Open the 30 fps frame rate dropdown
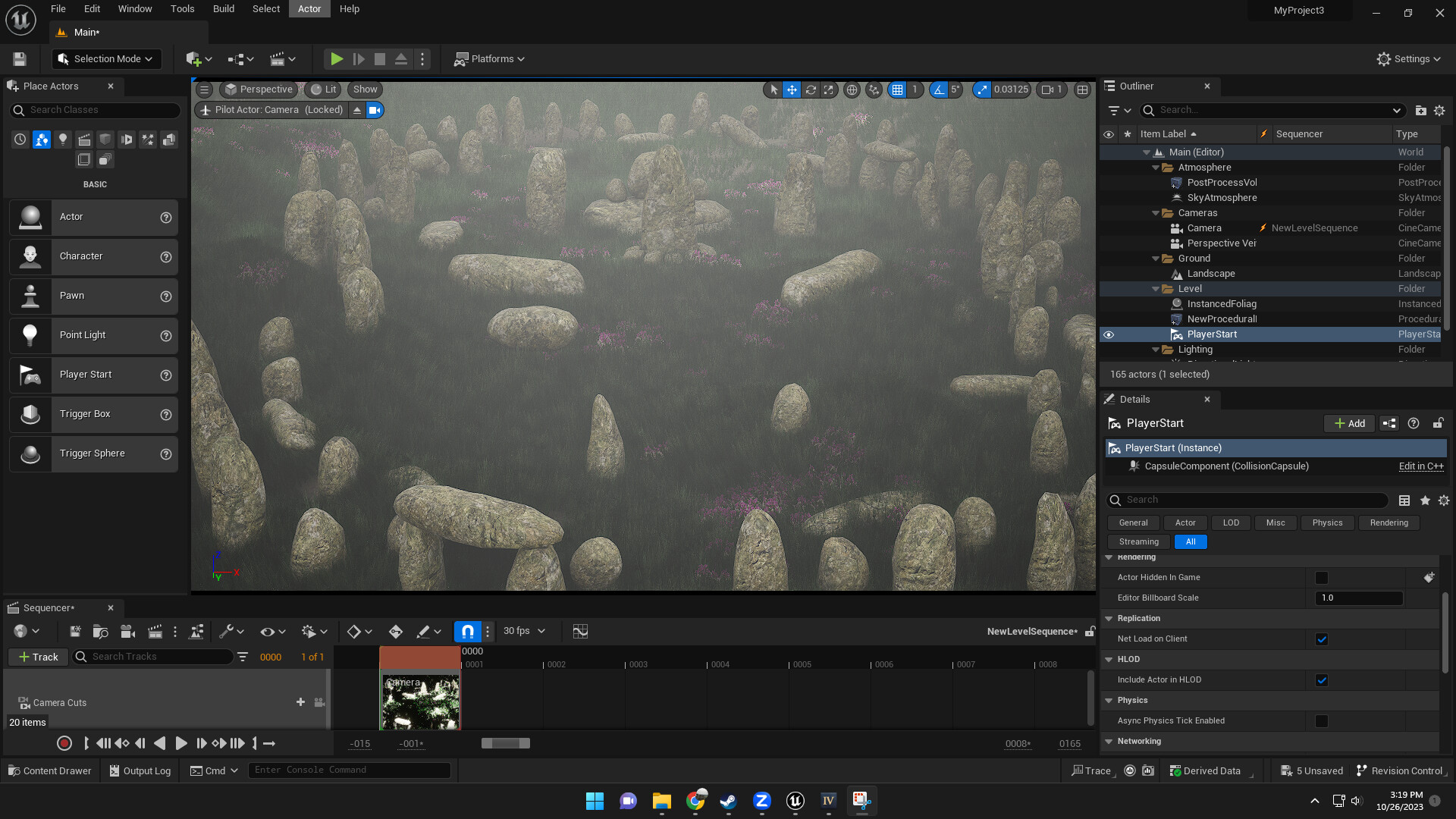The width and height of the screenshot is (1456, 819). click(524, 632)
